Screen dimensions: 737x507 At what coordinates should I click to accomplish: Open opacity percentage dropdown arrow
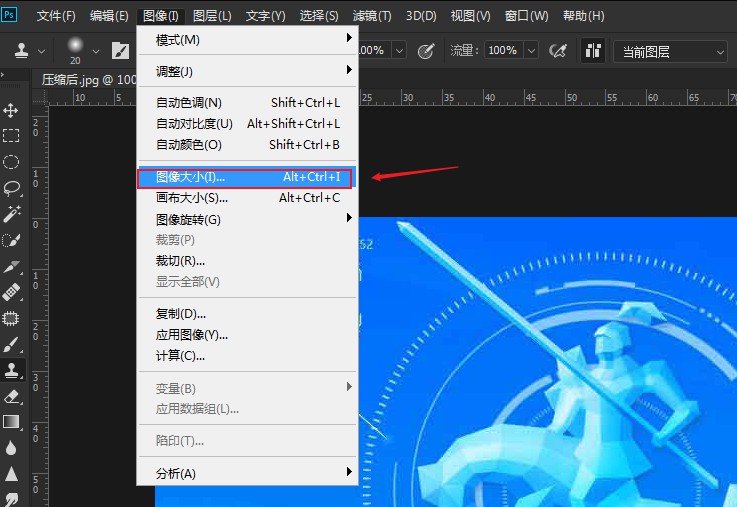(x=399, y=50)
